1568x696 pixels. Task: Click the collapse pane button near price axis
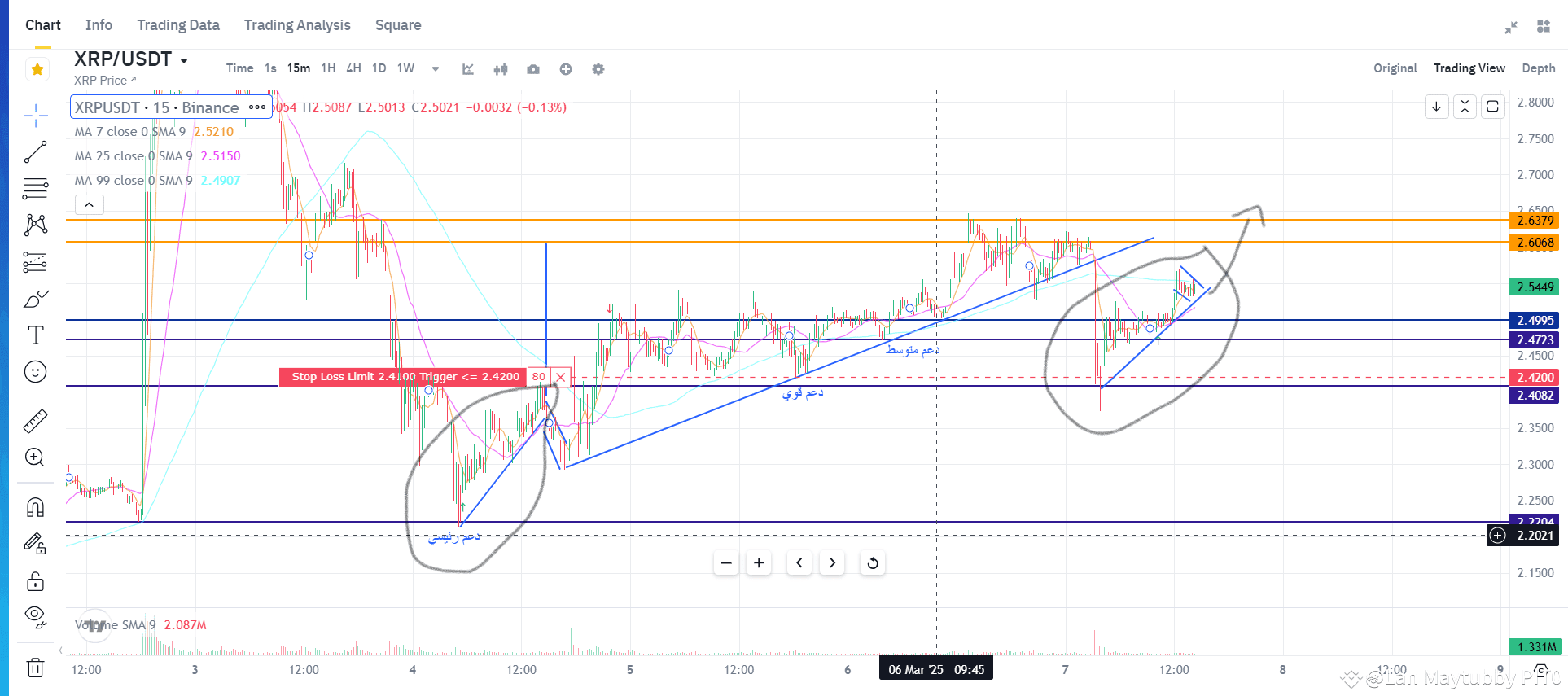pos(1465,107)
